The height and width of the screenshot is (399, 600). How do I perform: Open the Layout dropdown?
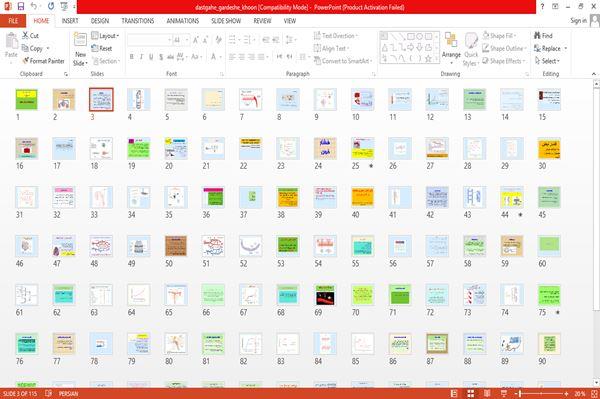pos(106,36)
